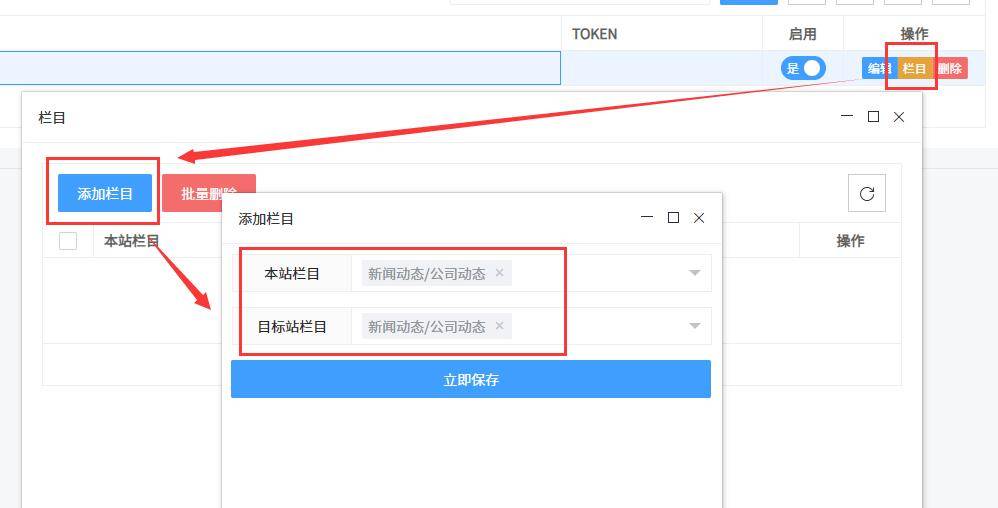998x508 pixels.
Task: Click the refresh icon in the 栏目 dialog
Action: click(x=866, y=194)
